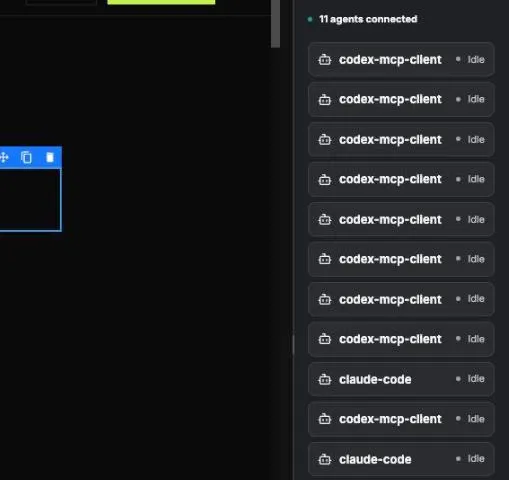Open the claude-code card between two codex-mcp-client cards
This screenshot has height=480, width=509.
pyautogui.click(x=401, y=379)
